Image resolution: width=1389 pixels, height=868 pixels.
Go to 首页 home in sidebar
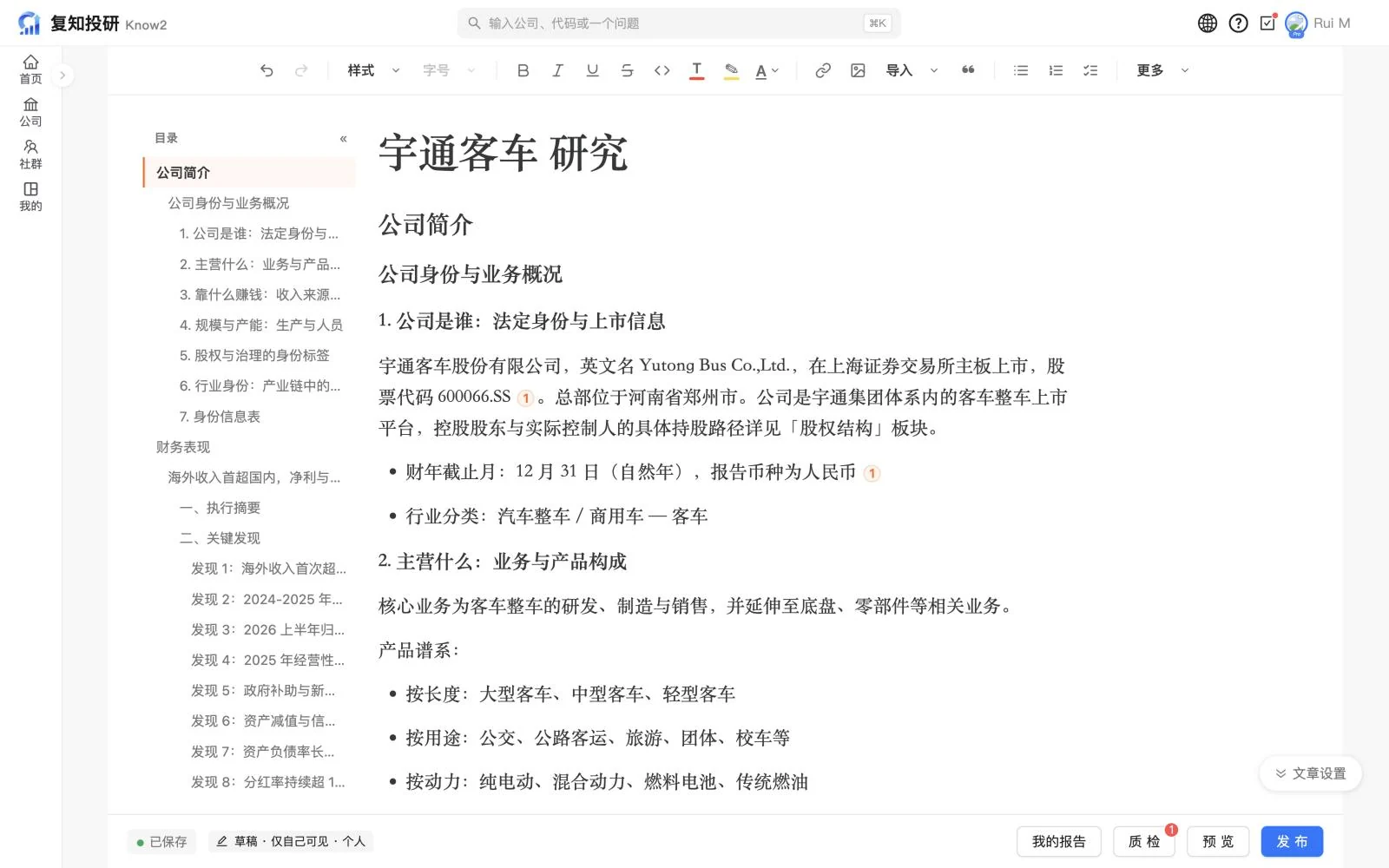(30, 69)
